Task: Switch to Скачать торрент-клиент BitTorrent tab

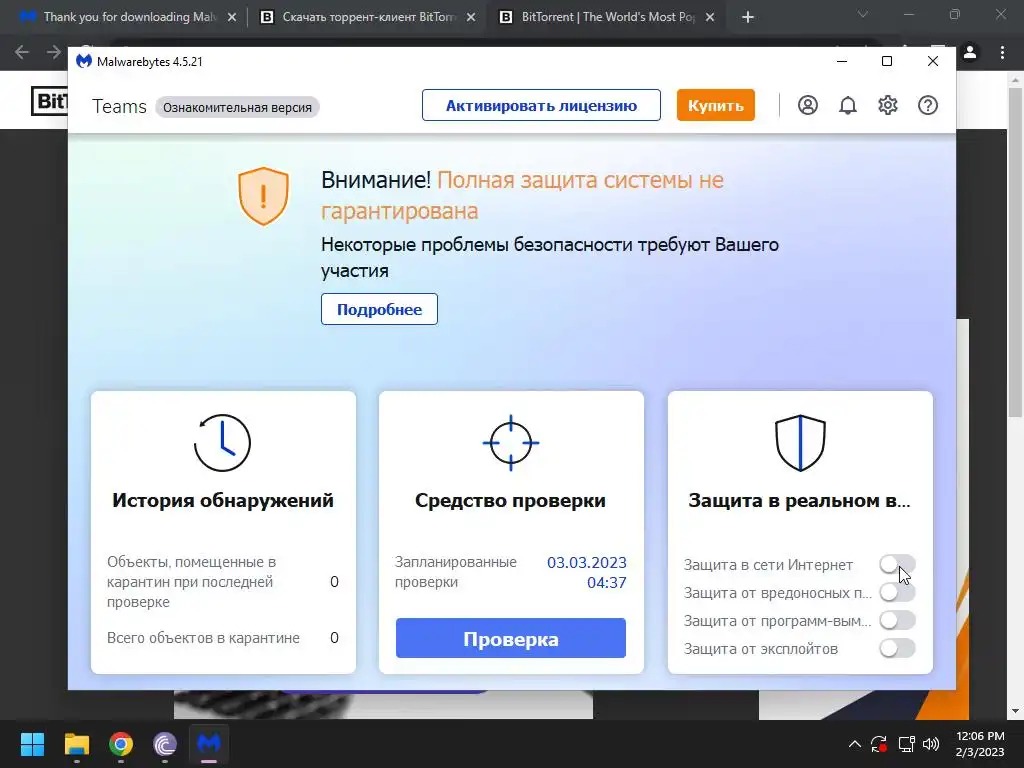Action: 366,17
